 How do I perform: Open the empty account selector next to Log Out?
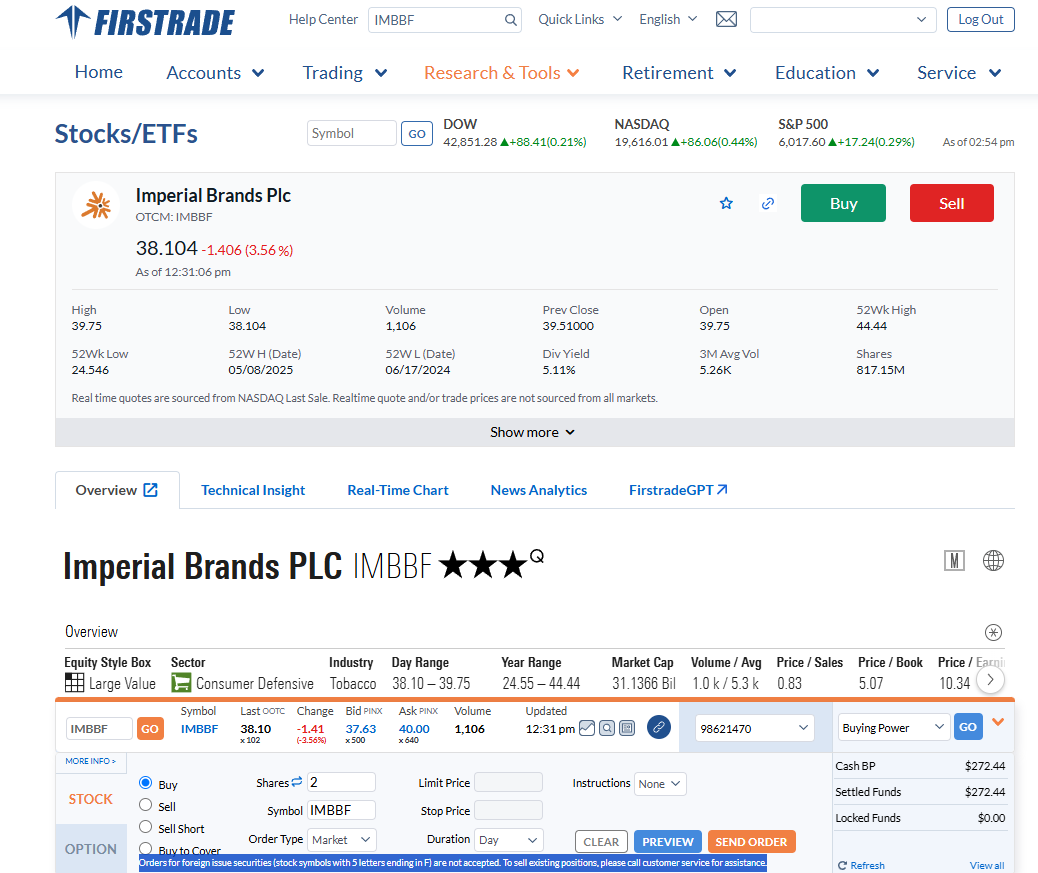click(x=843, y=20)
